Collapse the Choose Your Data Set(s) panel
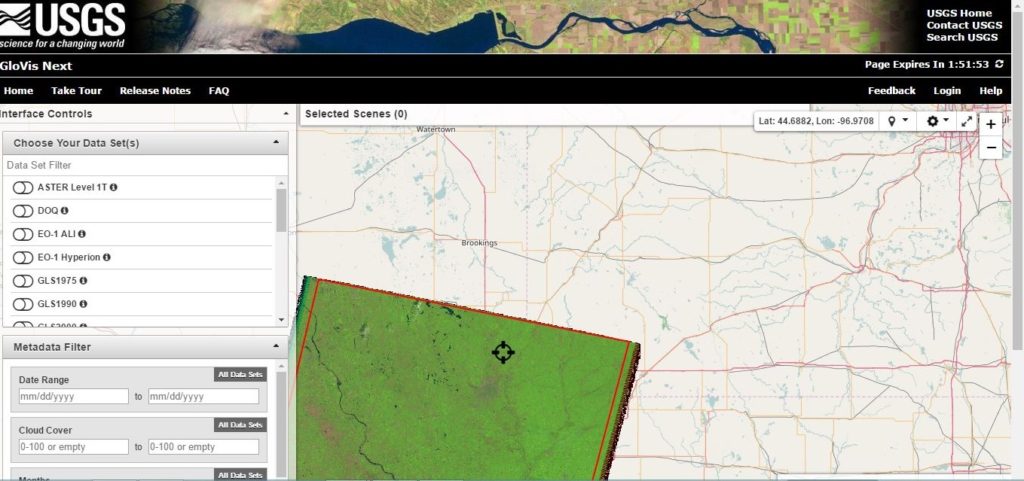The width and height of the screenshot is (1024, 481). click(x=275, y=143)
